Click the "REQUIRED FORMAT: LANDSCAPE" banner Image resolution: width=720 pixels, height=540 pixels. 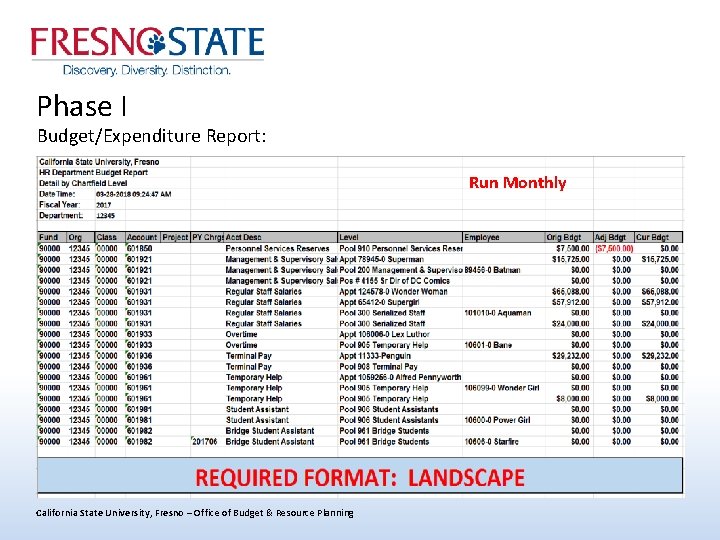tap(360, 478)
